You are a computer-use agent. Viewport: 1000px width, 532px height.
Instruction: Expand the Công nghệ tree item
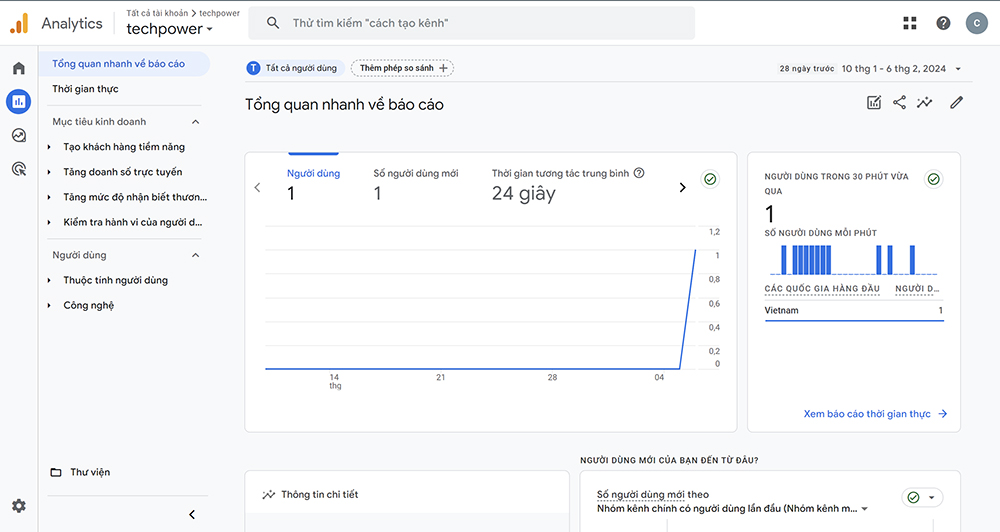click(49, 306)
